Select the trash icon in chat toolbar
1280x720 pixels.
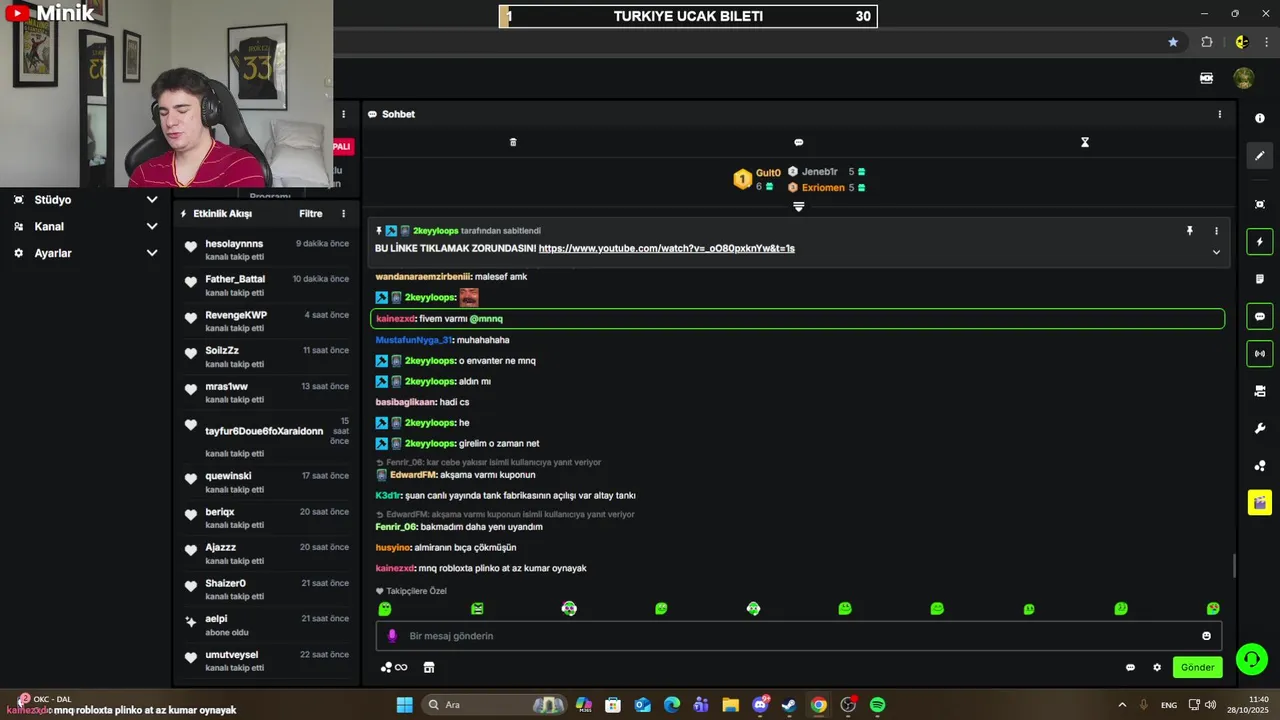point(513,142)
